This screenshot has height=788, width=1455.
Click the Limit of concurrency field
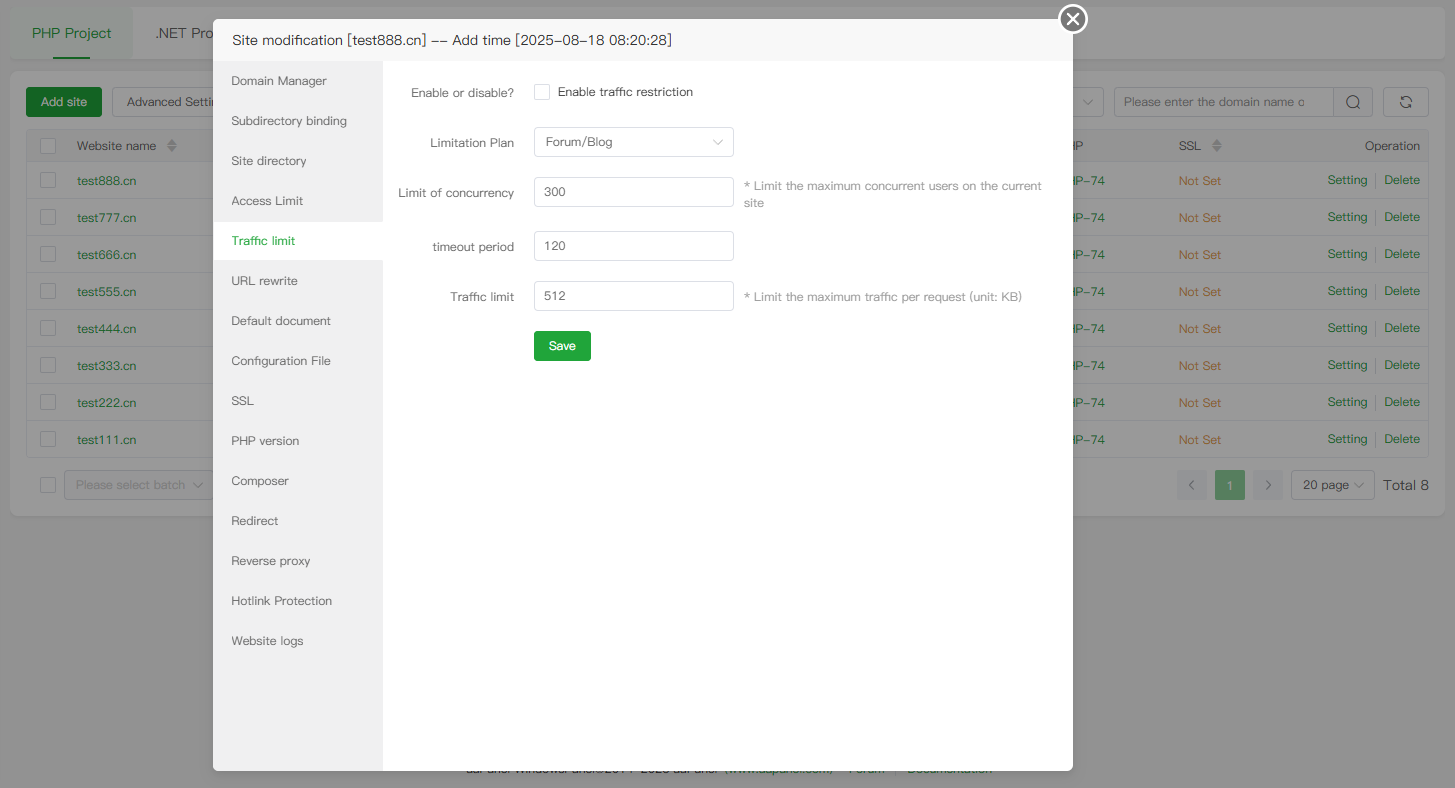click(x=633, y=192)
